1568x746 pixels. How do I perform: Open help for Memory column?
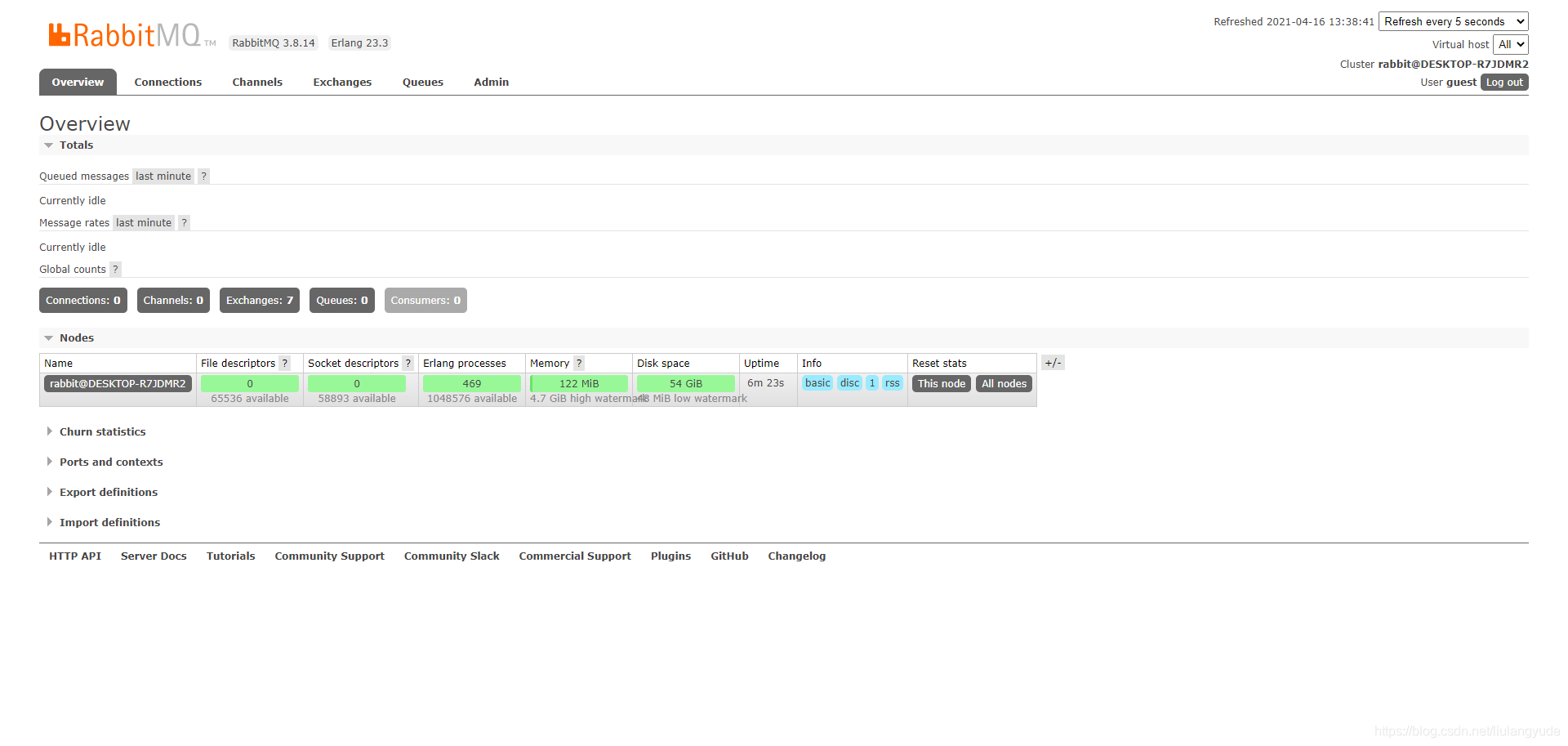[x=579, y=364]
